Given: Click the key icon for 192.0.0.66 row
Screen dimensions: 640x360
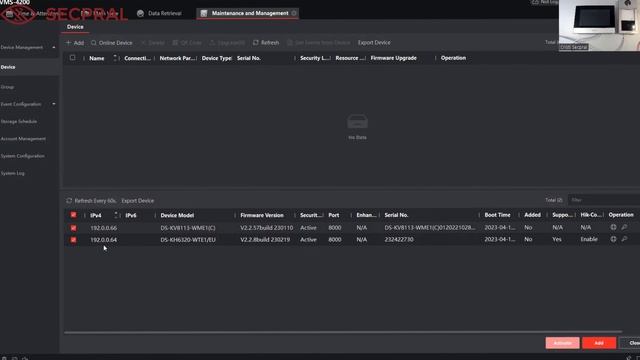Looking at the screenshot, I should pyautogui.click(x=624, y=227).
